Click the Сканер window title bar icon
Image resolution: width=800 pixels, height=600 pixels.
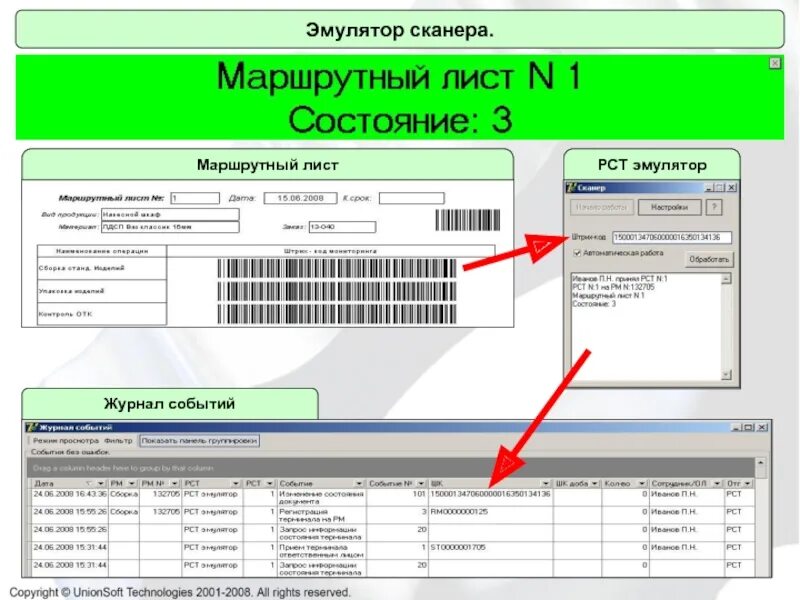click(571, 188)
